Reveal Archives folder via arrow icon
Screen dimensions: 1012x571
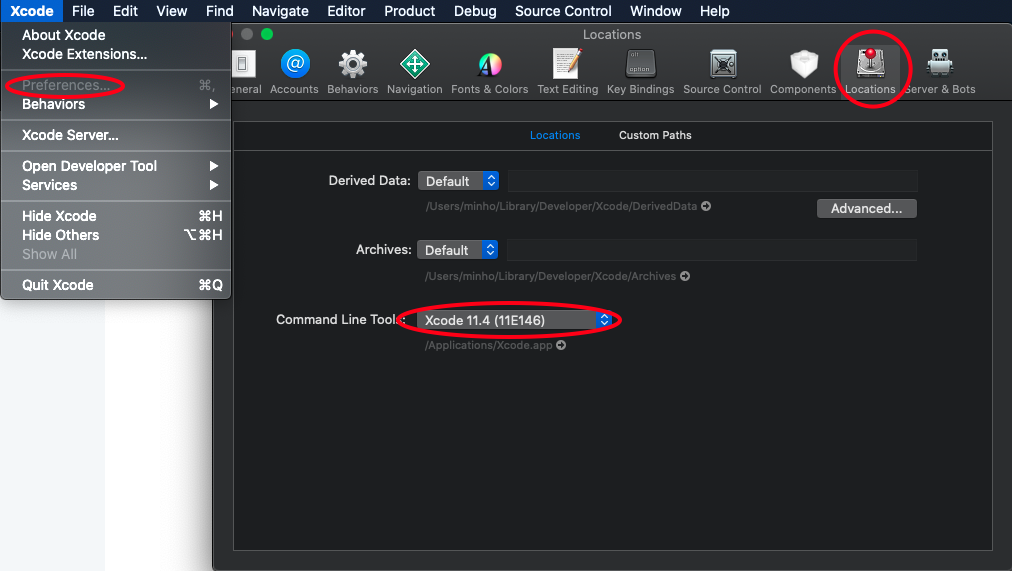(685, 276)
